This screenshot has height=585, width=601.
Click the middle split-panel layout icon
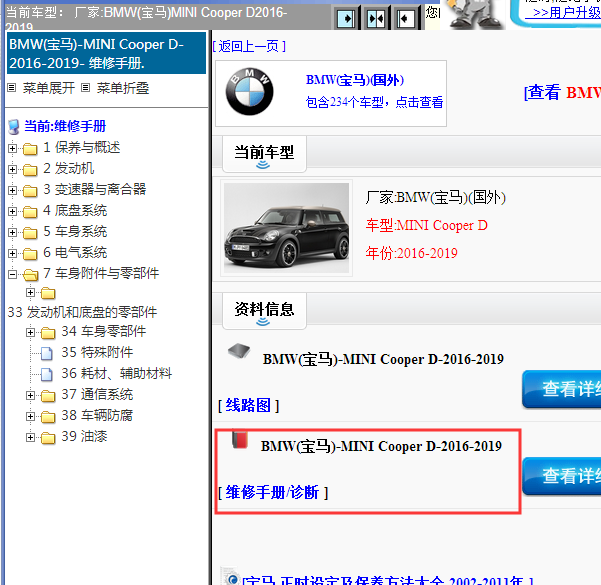pyautogui.click(x=376, y=18)
